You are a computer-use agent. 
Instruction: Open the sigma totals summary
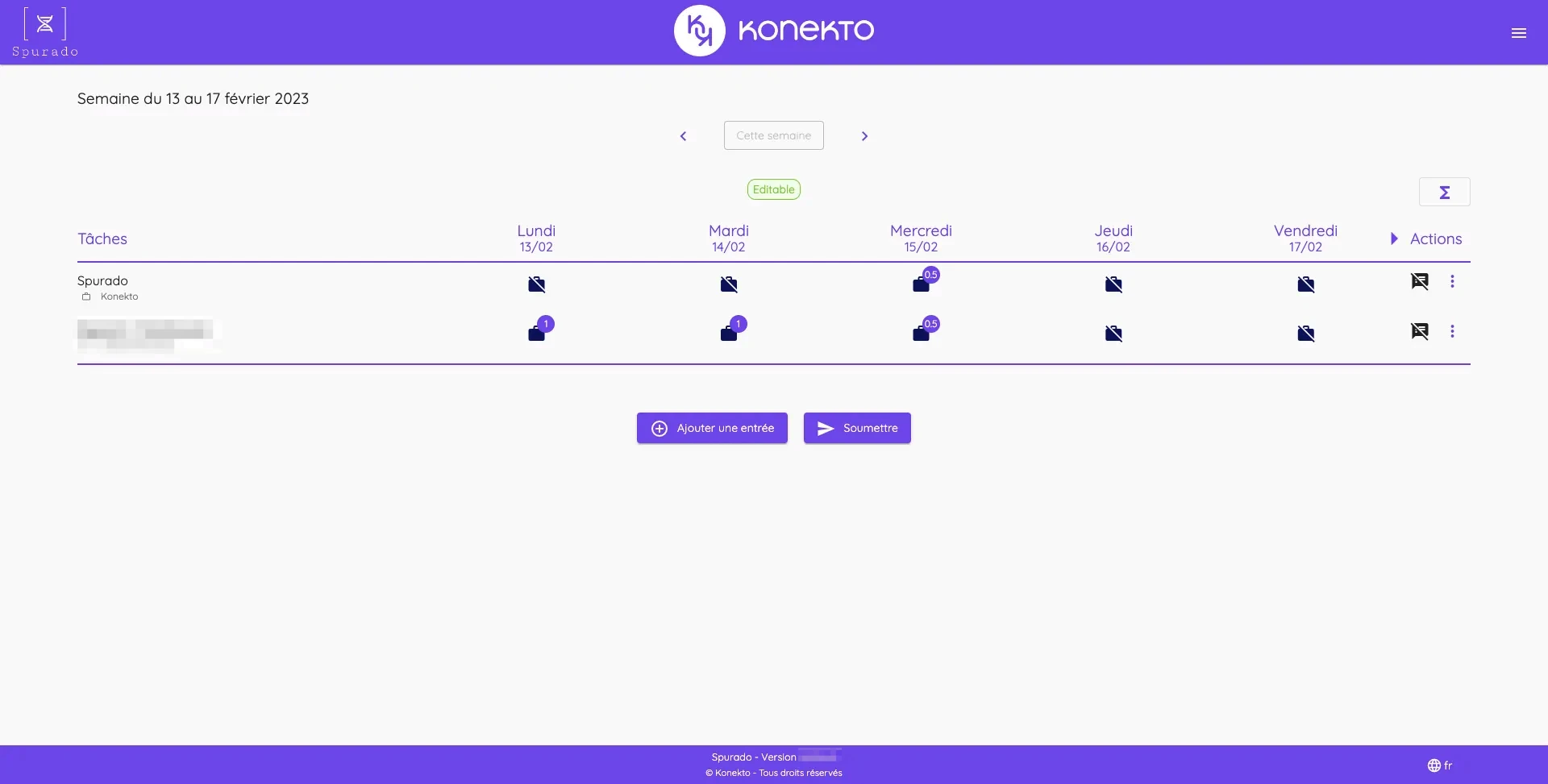1444,192
